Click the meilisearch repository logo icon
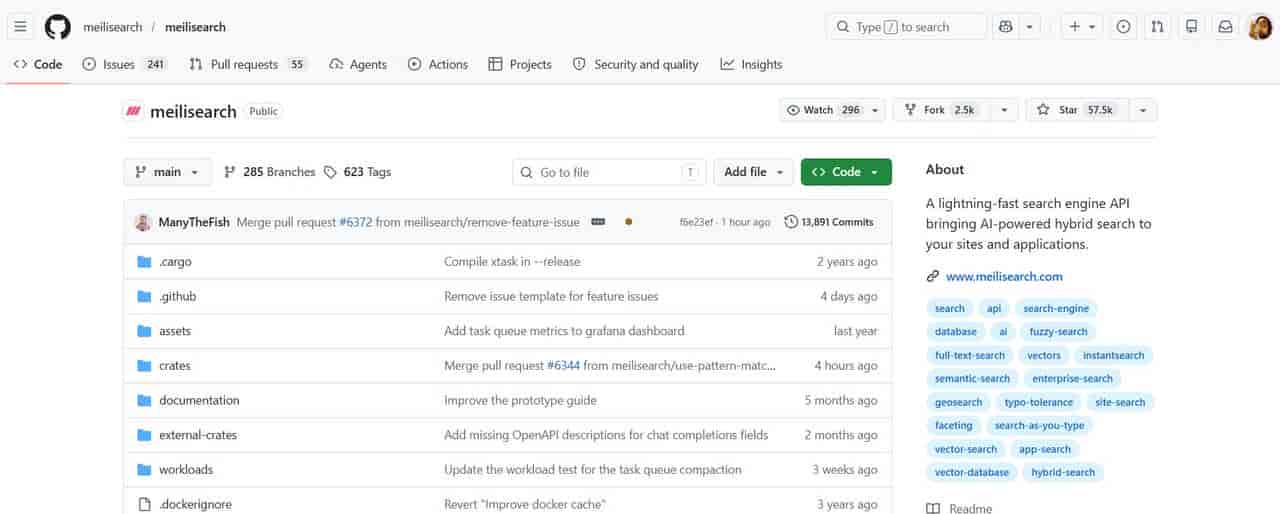The image size is (1280, 514). (x=132, y=111)
